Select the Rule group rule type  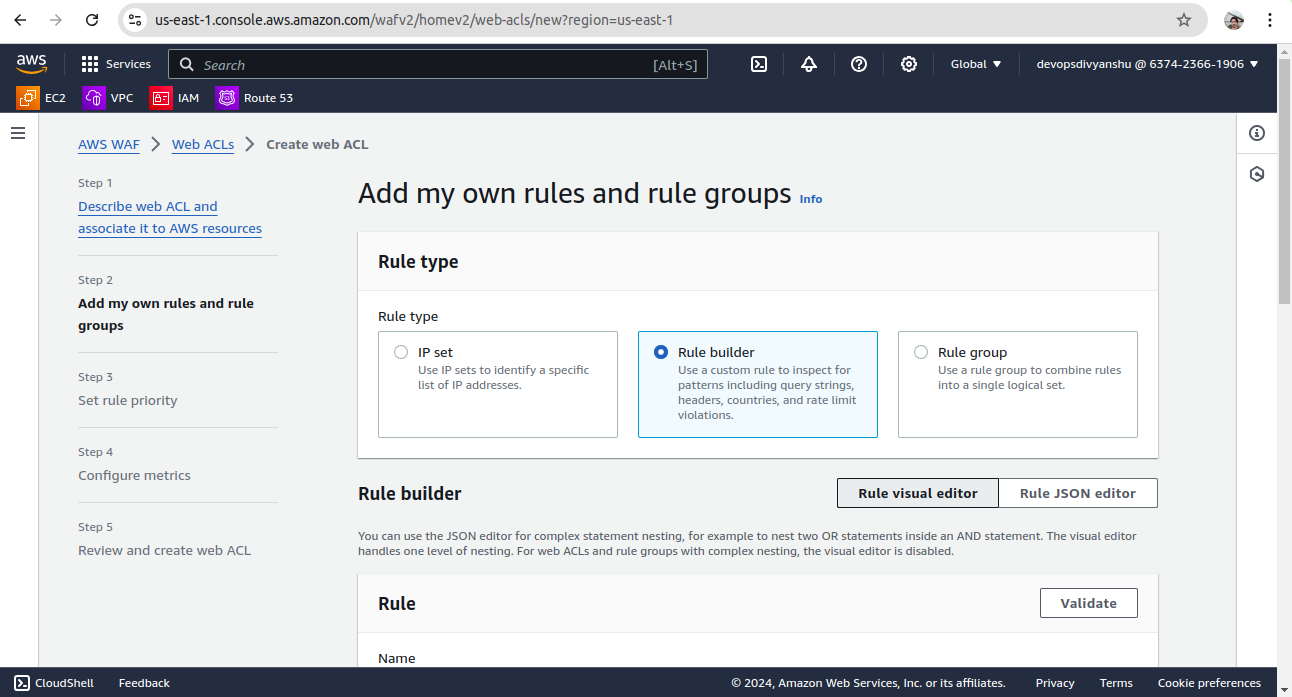pos(921,352)
